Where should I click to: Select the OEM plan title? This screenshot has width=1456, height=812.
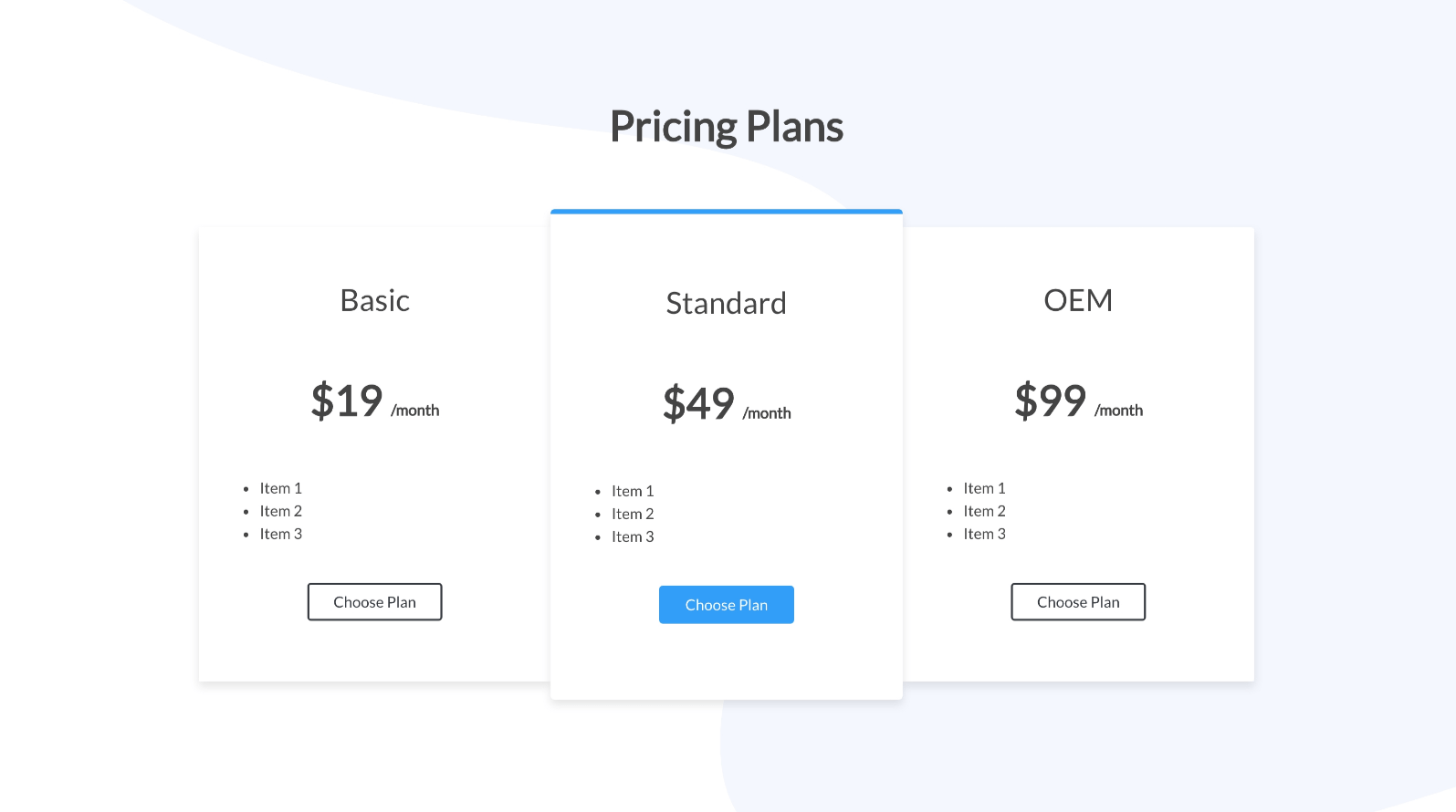tap(1078, 299)
